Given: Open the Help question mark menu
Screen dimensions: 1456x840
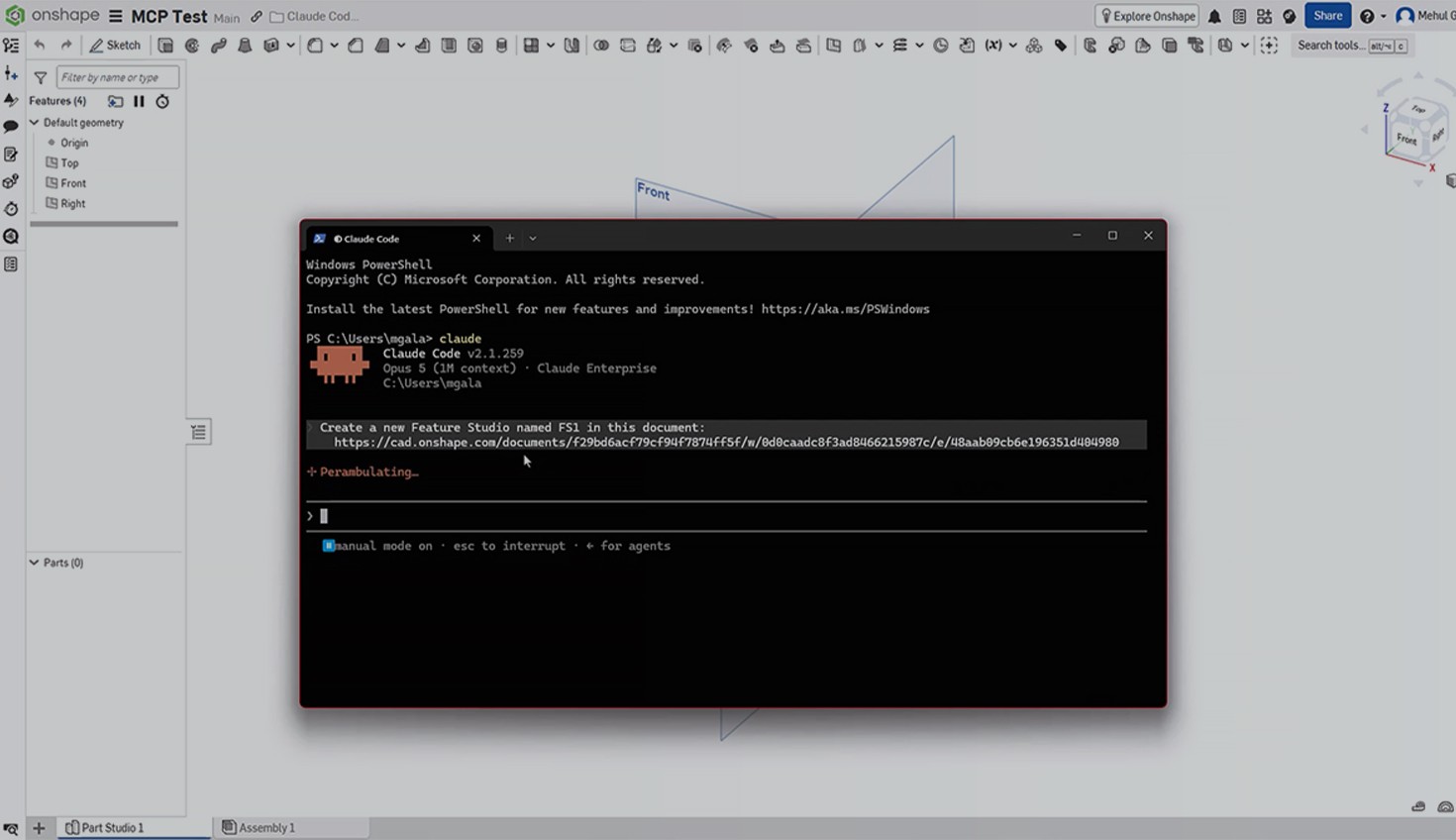Looking at the screenshot, I should [1367, 16].
